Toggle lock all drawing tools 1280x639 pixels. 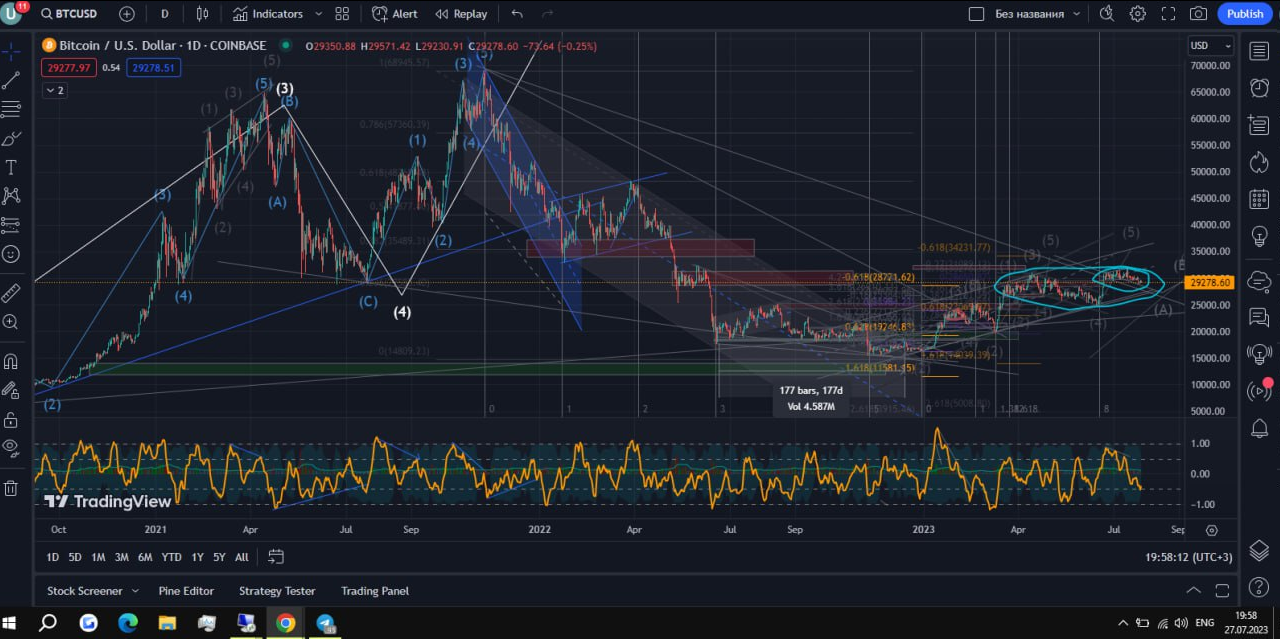click(x=11, y=419)
